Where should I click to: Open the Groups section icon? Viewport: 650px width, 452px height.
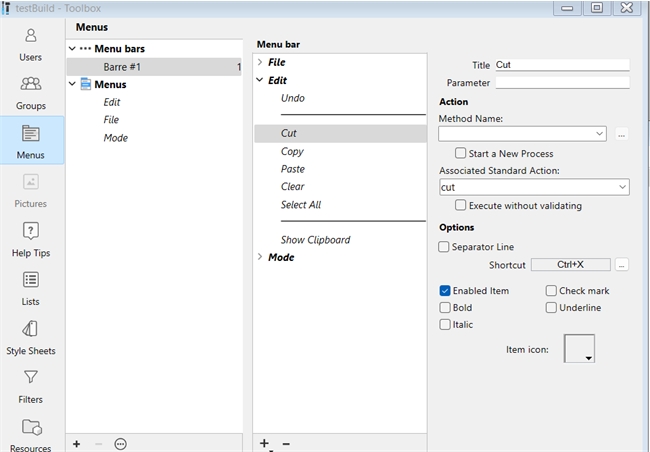(31, 84)
